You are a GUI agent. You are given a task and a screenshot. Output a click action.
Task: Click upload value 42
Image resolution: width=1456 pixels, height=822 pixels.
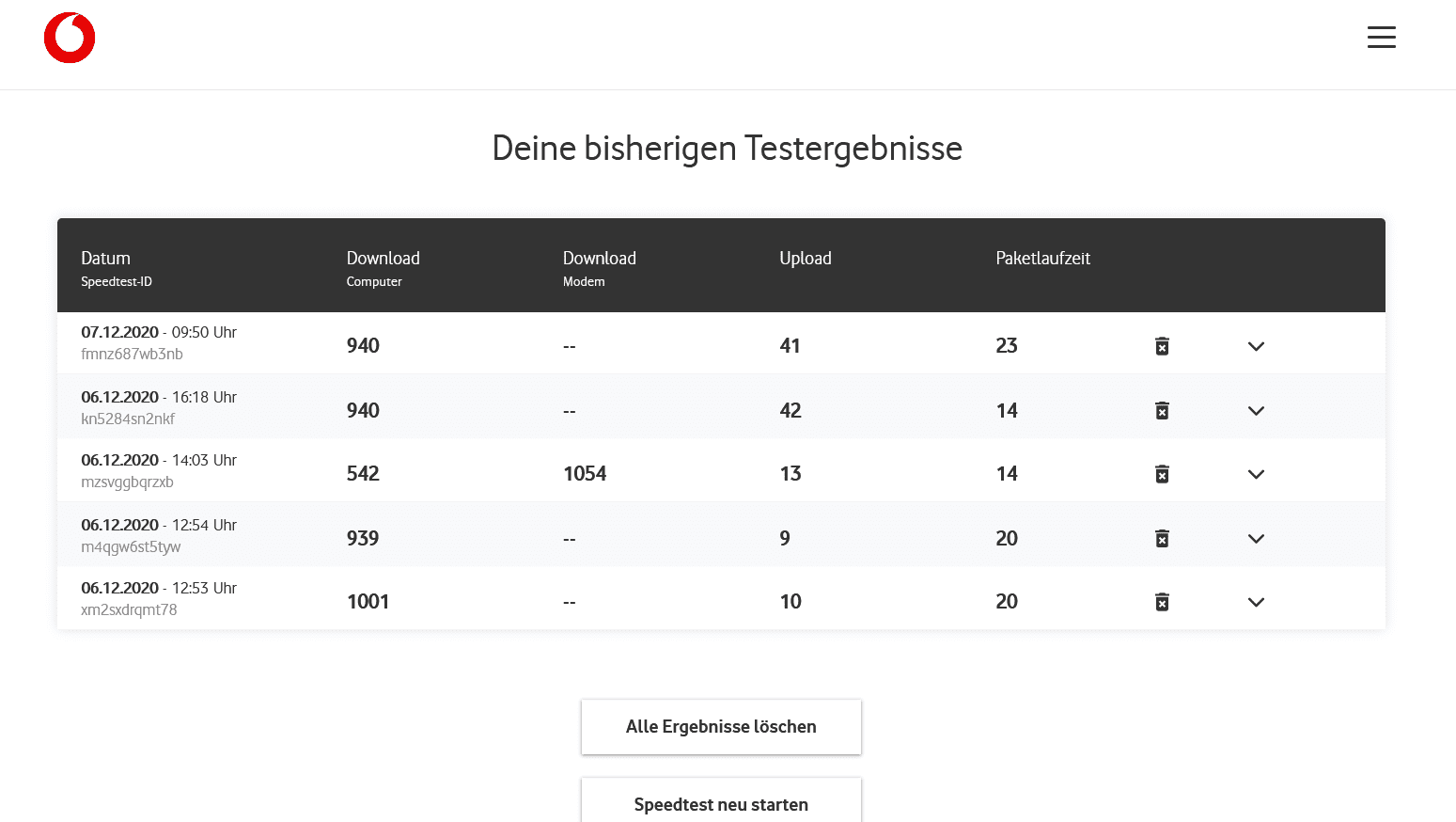[791, 411]
